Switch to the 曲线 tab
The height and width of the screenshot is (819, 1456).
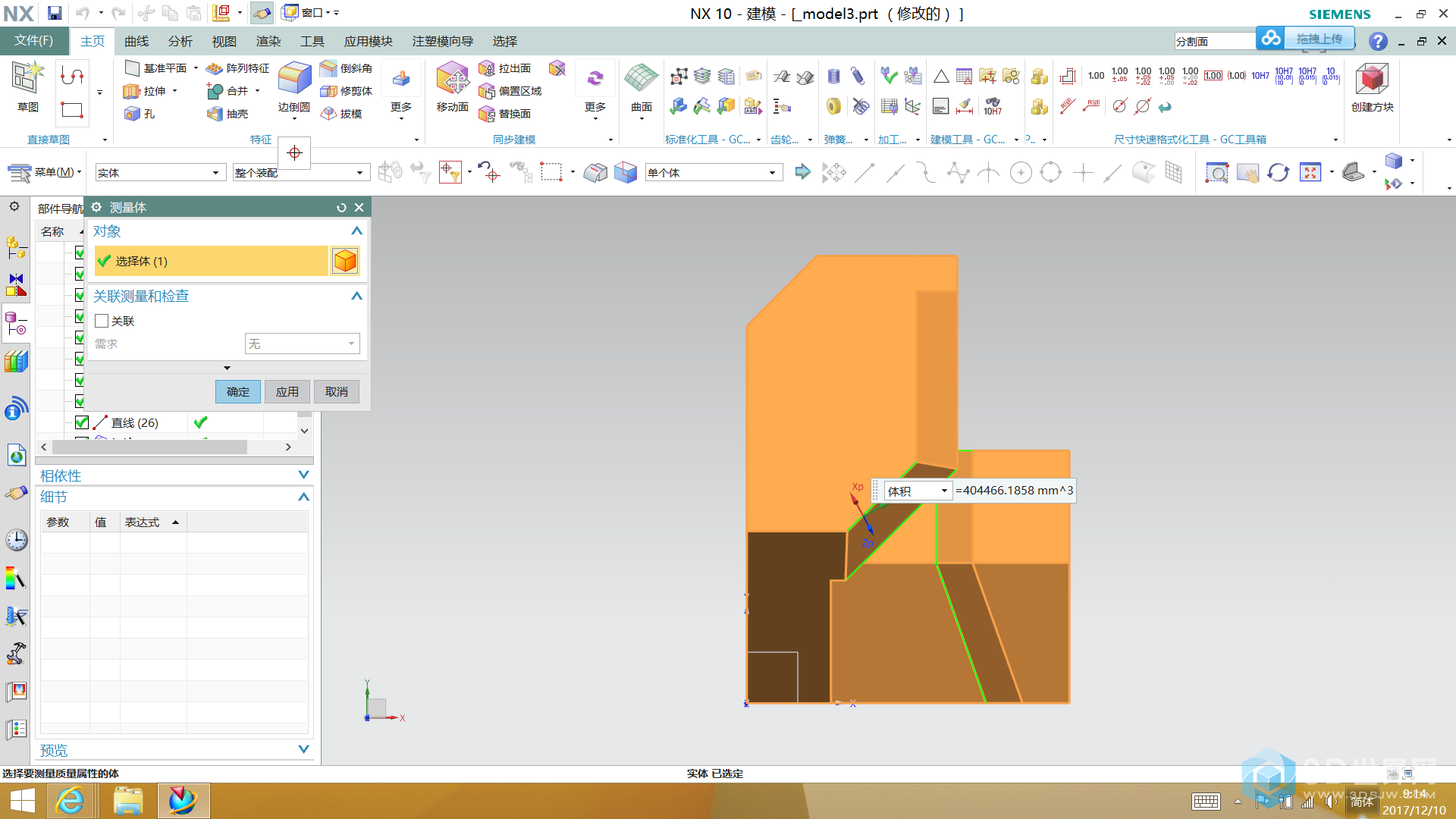[136, 41]
